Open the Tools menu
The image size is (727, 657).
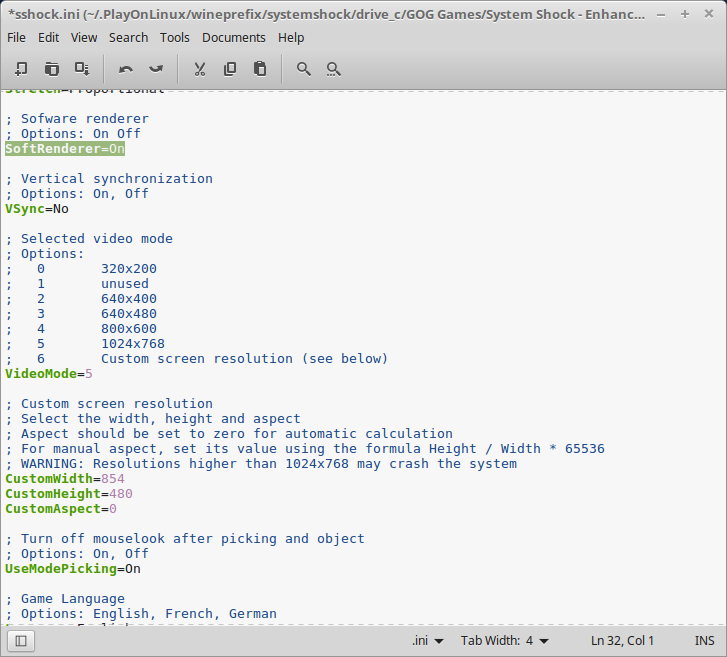[175, 38]
